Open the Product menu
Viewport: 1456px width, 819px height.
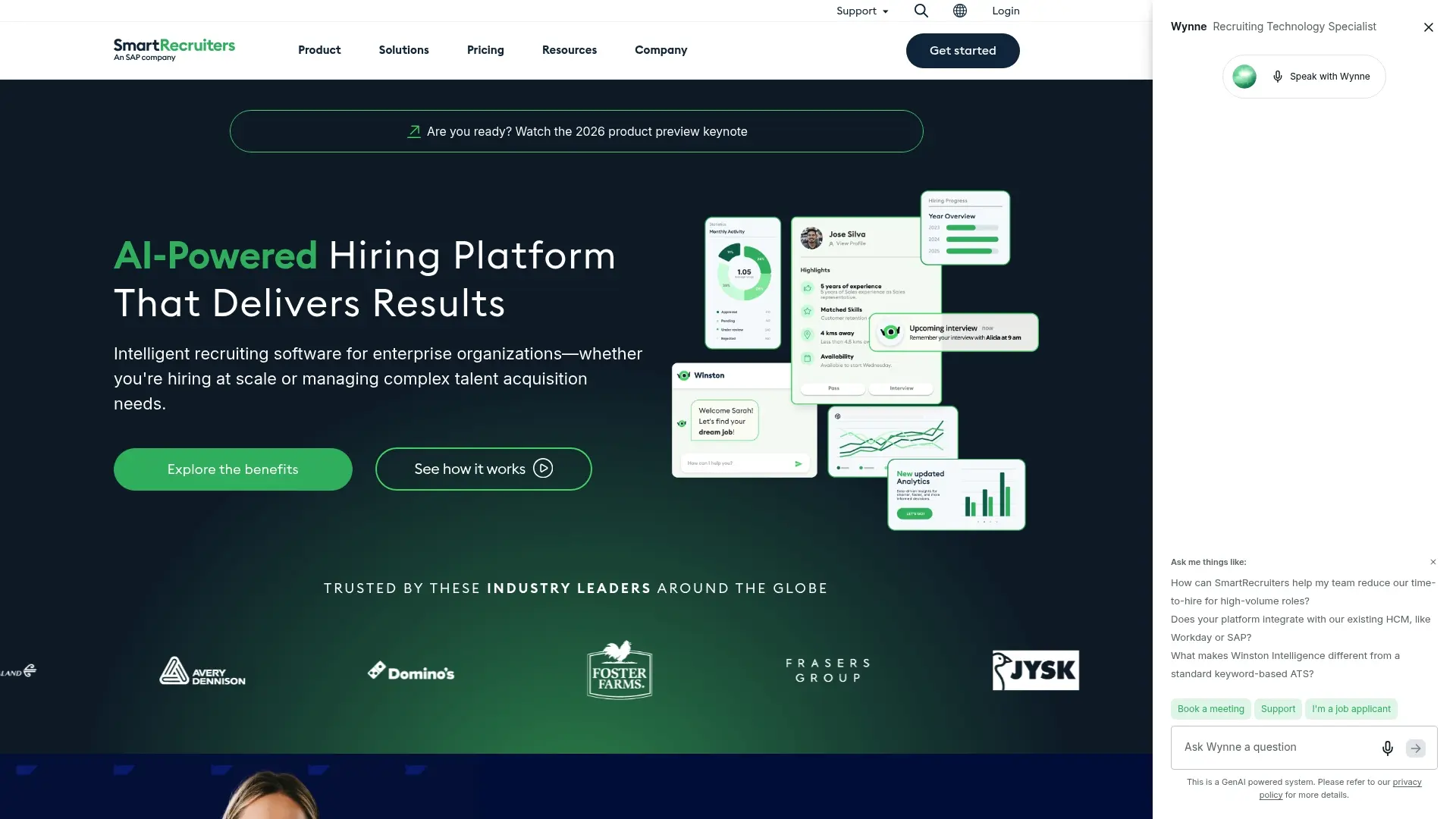(319, 50)
